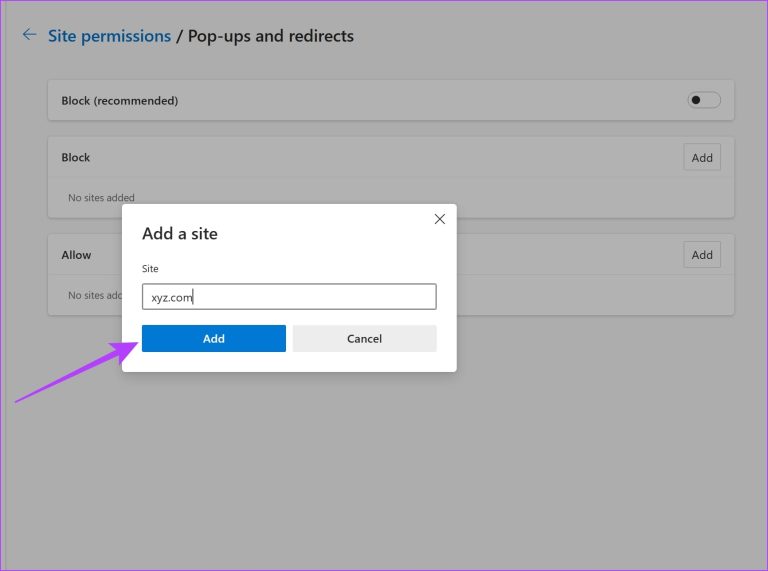Click the dimmed background below the dialog
This screenshot has width=768, height=571.
400,470
